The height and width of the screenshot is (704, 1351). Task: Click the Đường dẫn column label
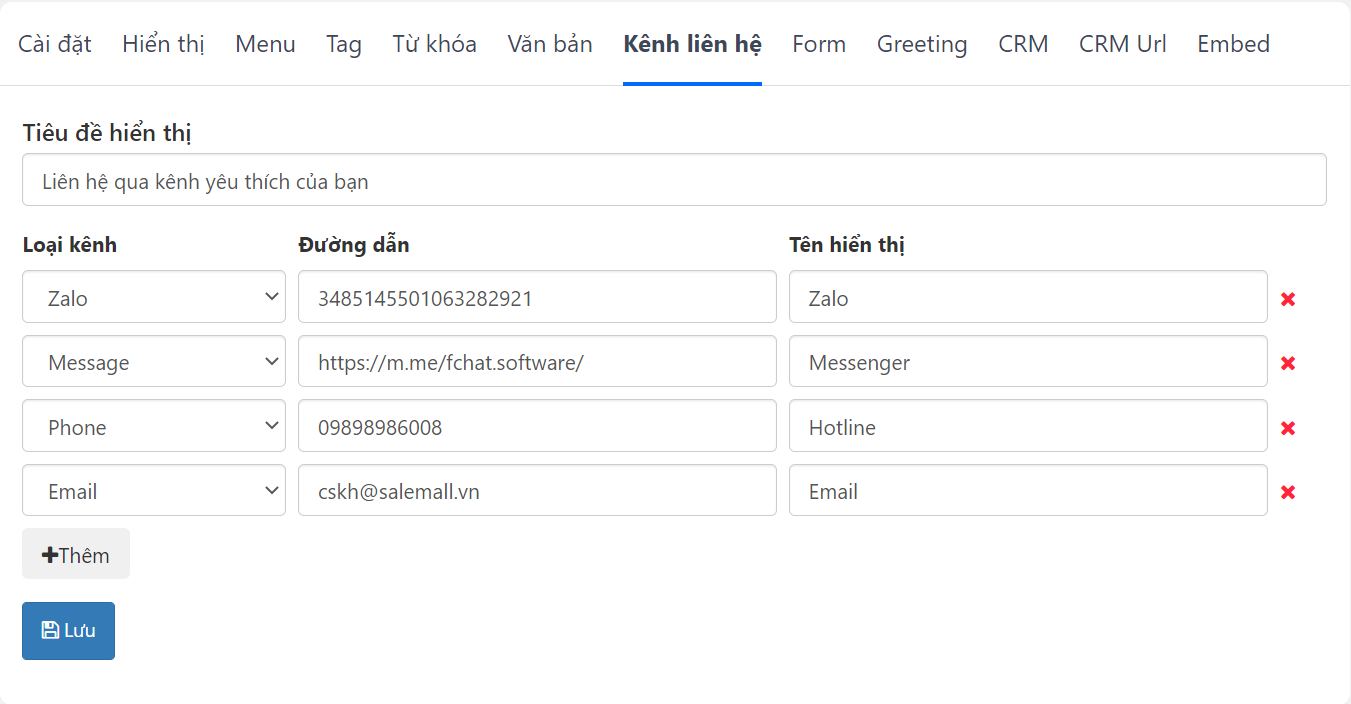coord(354,245)
